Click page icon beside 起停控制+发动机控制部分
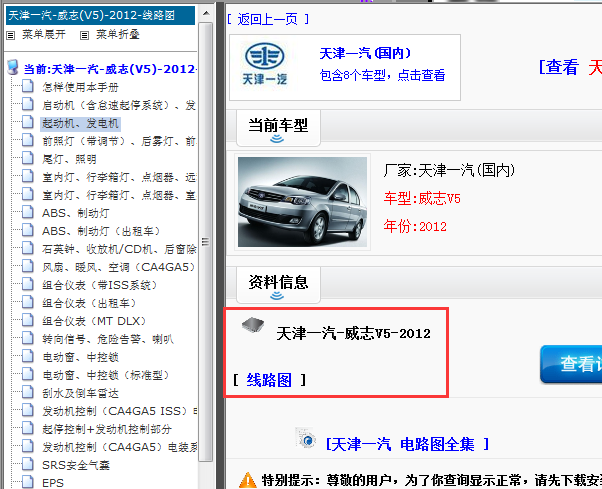 [28, 428]
